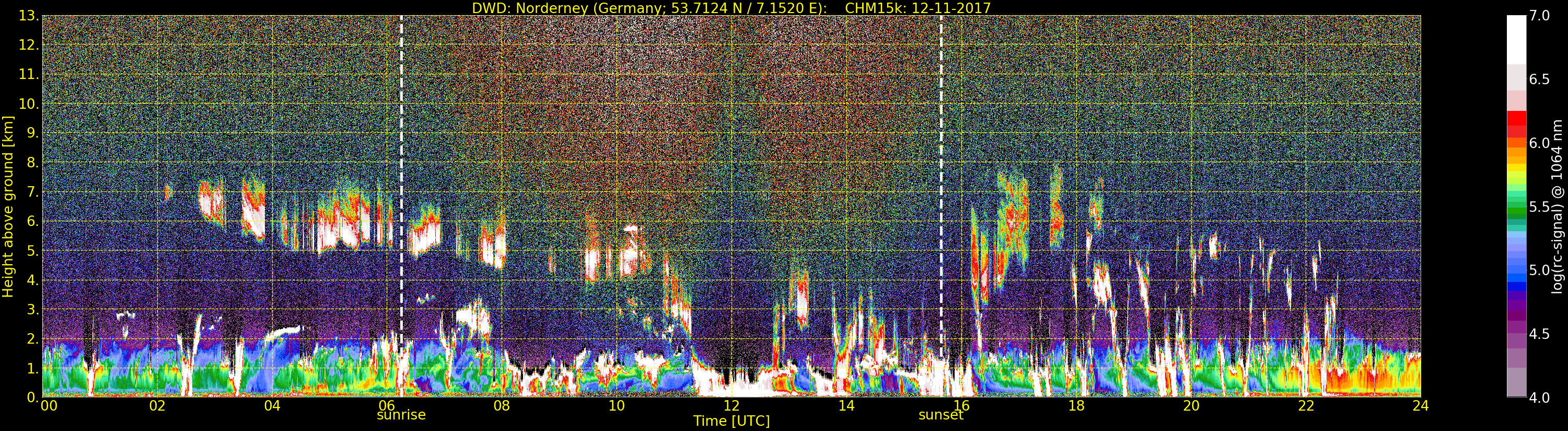Image resolution: width=1568 pixels, height=431 pixels.
Task: Click the "6.0" colorbar tick label
Action: (1539, 143)
